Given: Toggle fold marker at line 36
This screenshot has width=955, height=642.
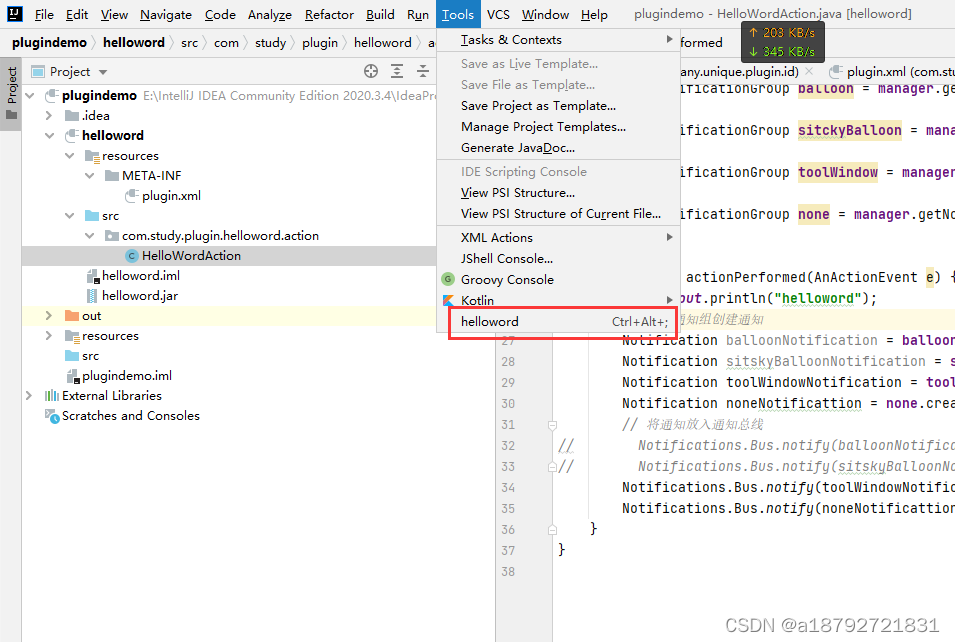Looking at the screenshot, I should [552, 530].
